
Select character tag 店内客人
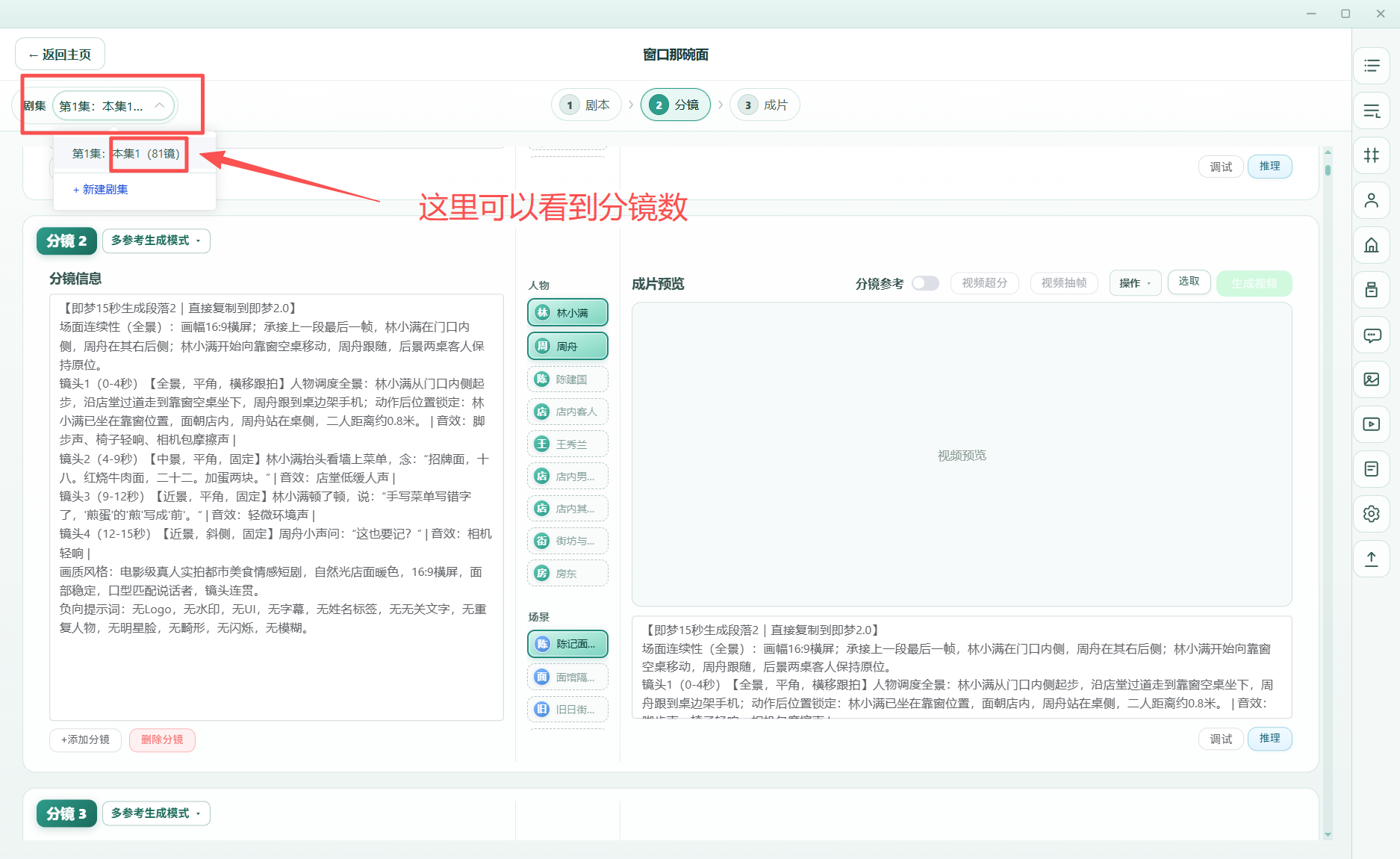pyautogui.click(x=567, y=412)
